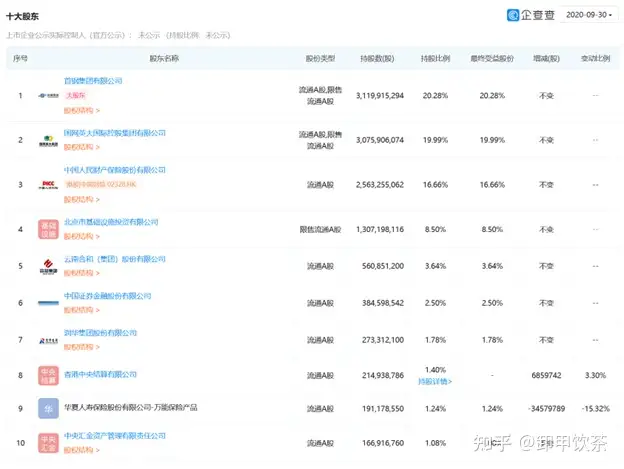This screenshot has width=624, height=469.
Task: Open 北京市基础设施投资有限公司 link
Action: tap(111, 222)
